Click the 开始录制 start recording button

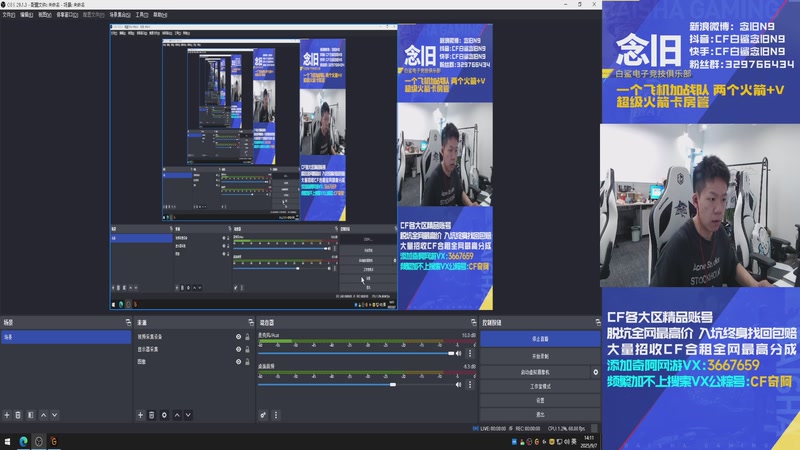540,356
